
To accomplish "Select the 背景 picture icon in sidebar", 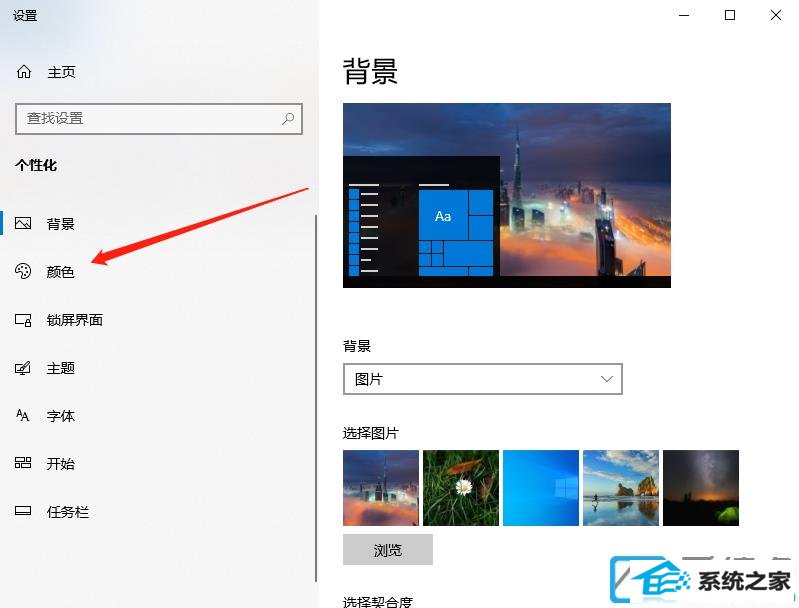I will click(x=23, y=223).
